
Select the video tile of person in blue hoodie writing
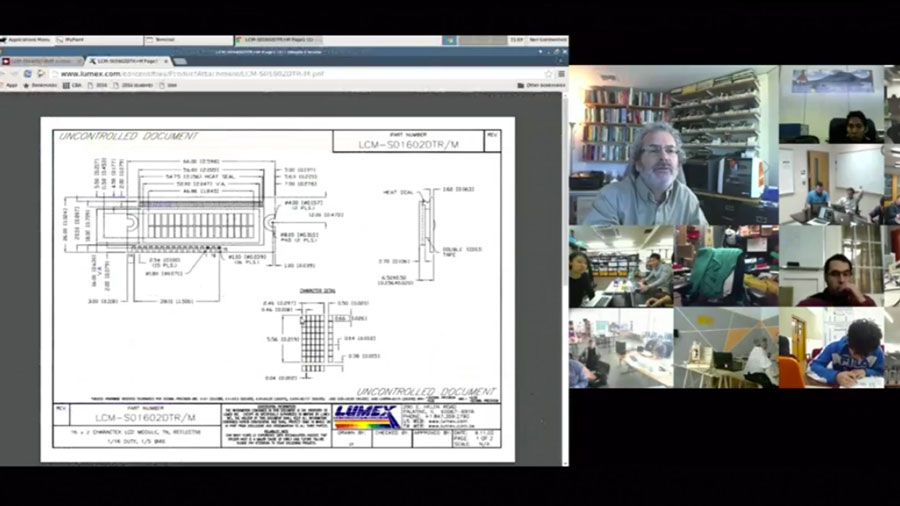[x=832, y=348]
